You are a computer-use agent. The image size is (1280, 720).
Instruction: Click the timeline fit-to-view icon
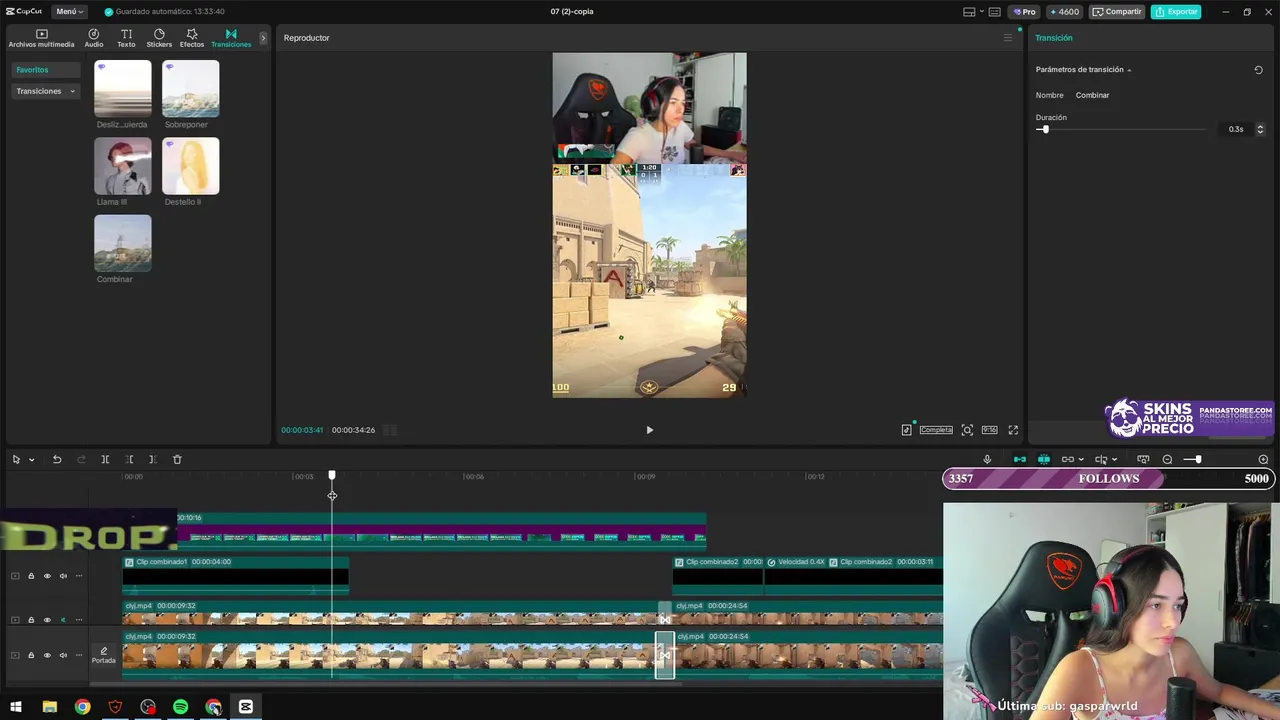point(1143,460)
